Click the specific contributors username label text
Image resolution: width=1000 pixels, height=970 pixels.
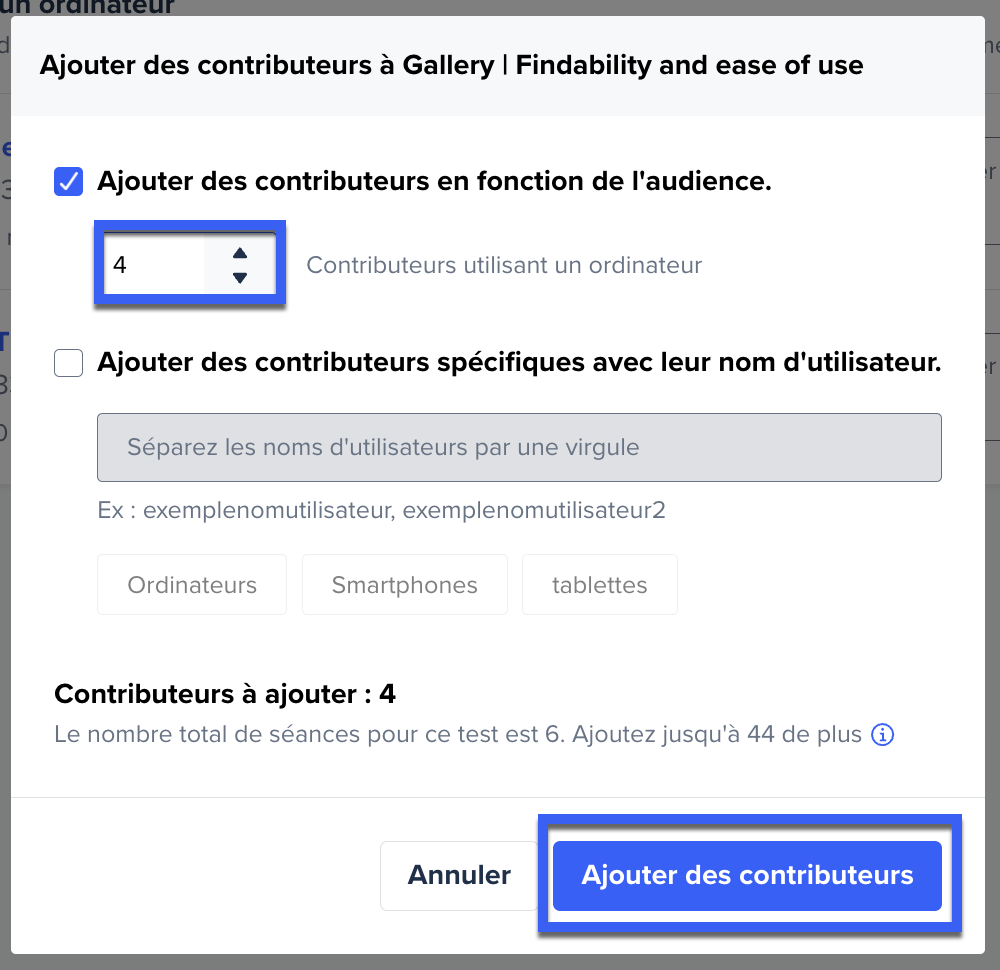point(519,362)
